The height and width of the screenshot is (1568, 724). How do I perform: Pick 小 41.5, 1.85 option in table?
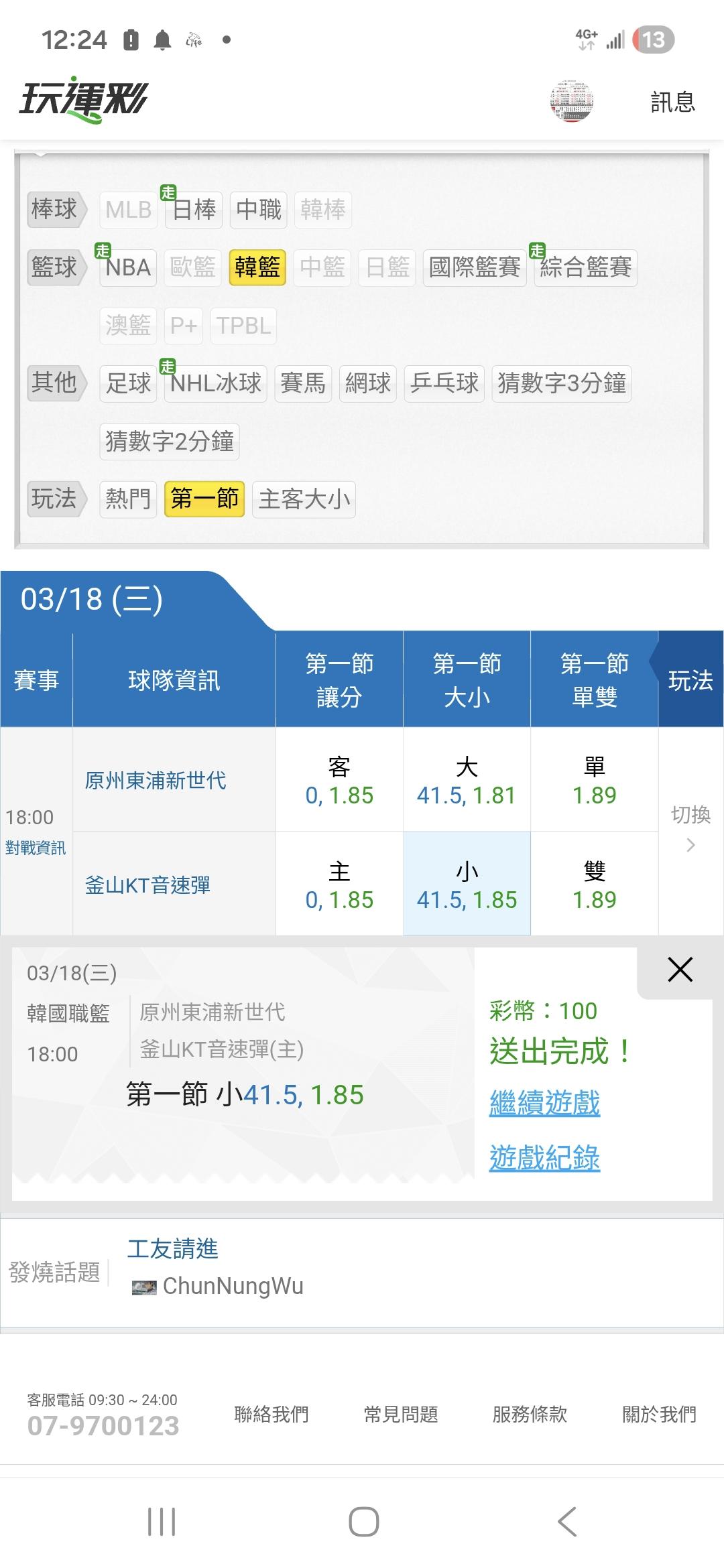click(x=467, y=885)
